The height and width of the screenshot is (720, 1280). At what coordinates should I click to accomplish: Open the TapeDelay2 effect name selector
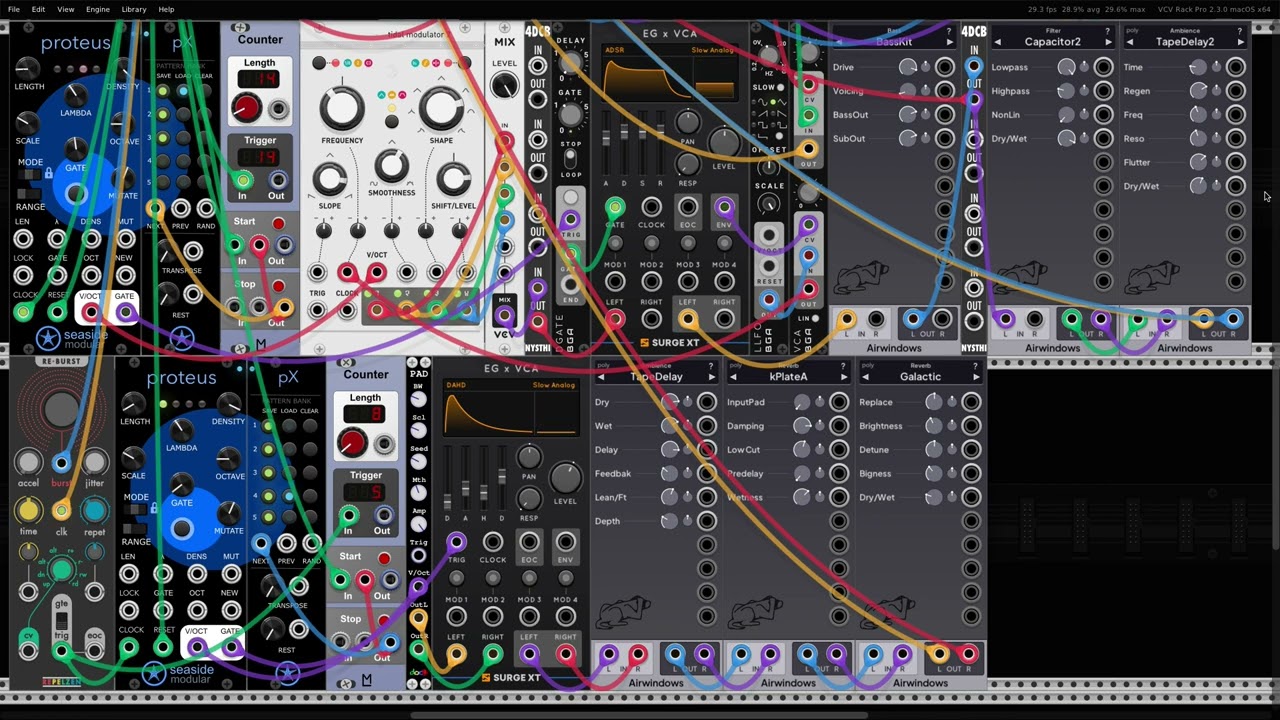pyautogui.click(x=1185, y=42)
